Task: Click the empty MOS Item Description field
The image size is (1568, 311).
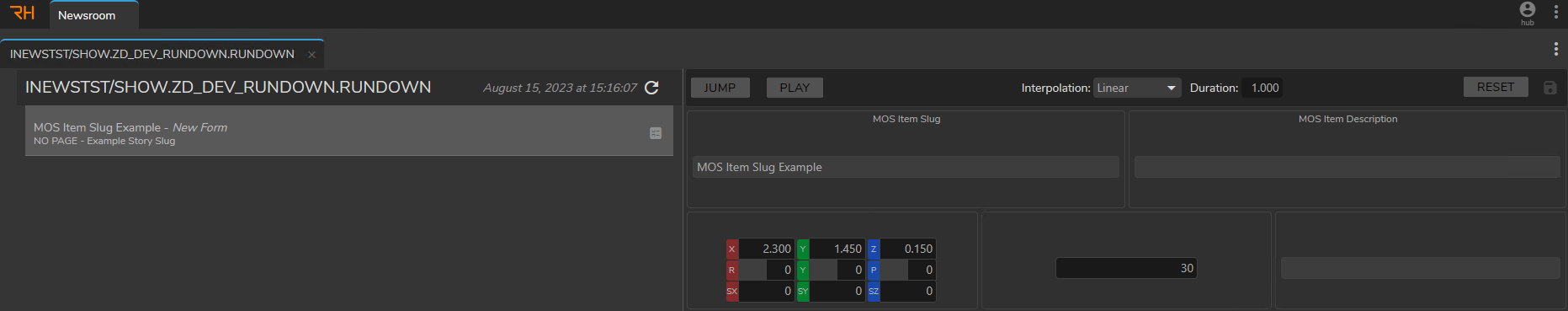Action: [1347, 167]
